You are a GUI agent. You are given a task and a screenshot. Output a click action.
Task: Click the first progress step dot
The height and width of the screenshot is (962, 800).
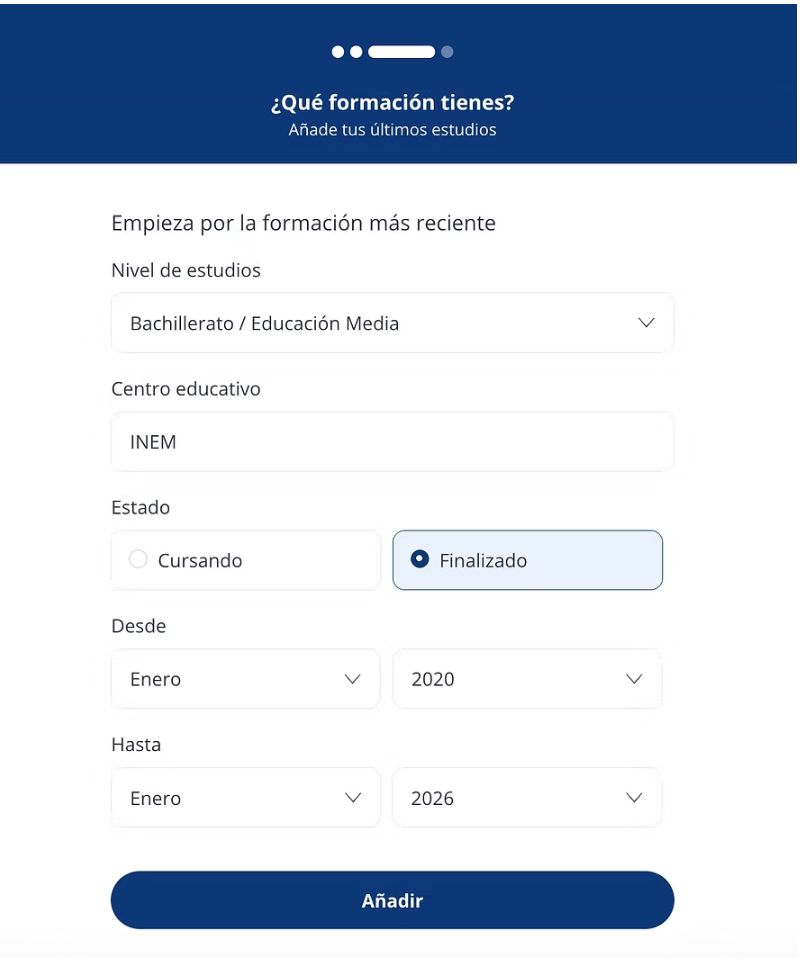[x=338, y=52]
